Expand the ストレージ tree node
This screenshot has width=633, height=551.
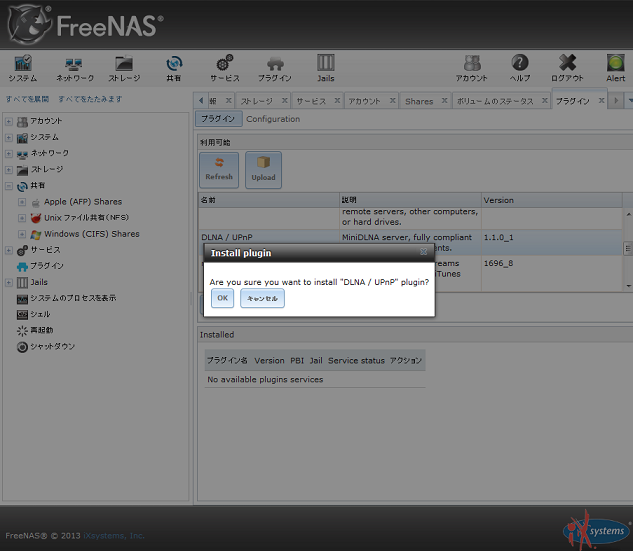coord(9,170)
